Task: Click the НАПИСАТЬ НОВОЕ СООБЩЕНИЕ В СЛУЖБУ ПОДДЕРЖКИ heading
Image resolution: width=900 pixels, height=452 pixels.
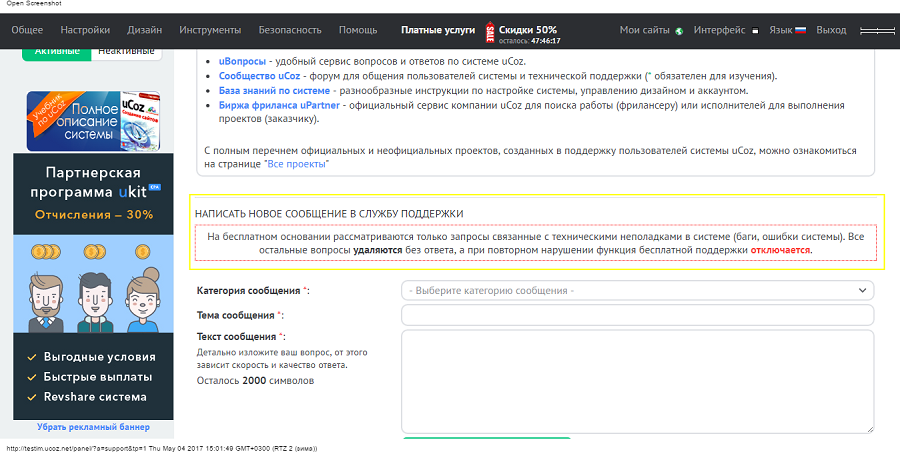Action: point(329,214)
